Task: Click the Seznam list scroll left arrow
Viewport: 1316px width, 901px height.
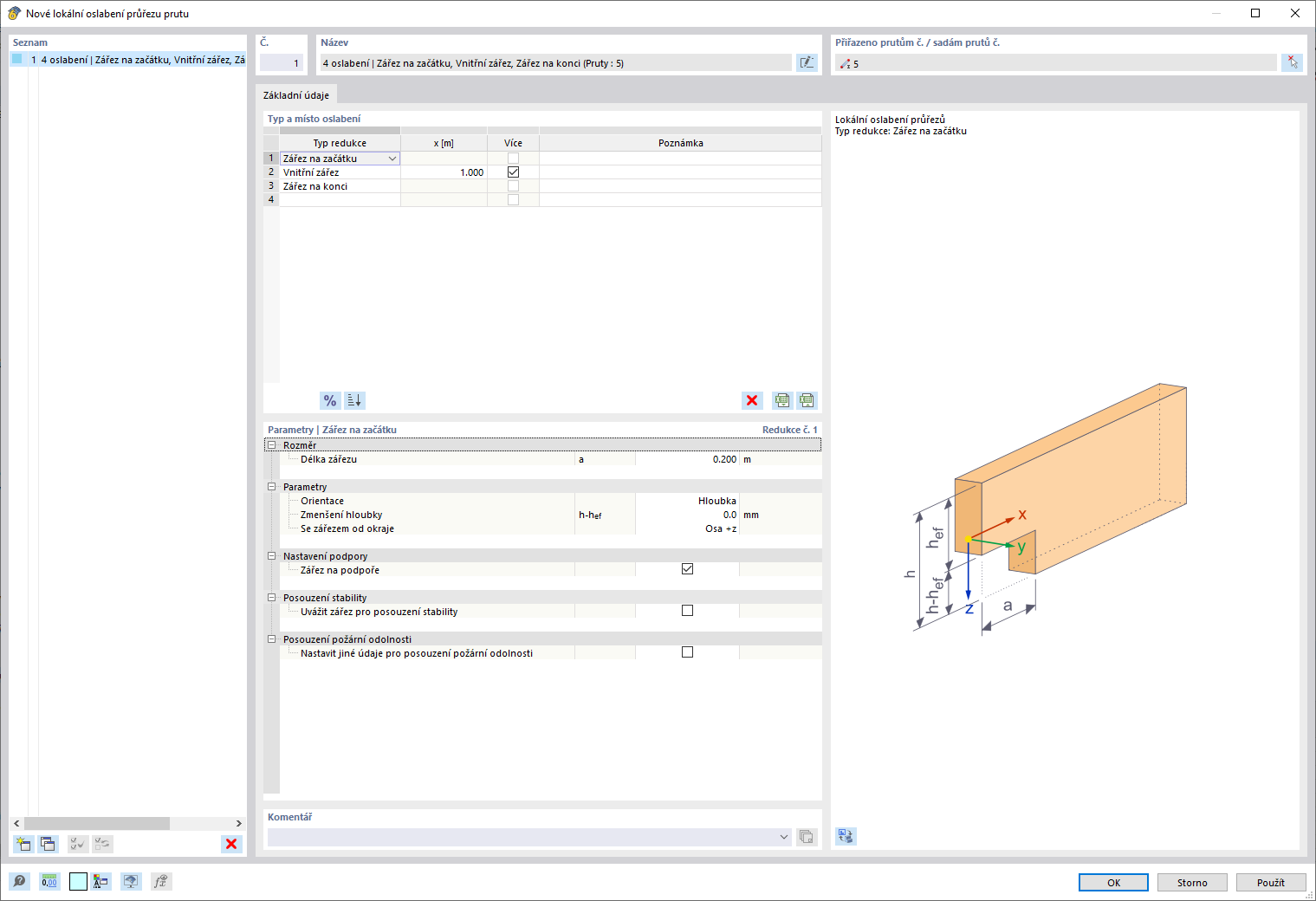Action: coord(16,823)
